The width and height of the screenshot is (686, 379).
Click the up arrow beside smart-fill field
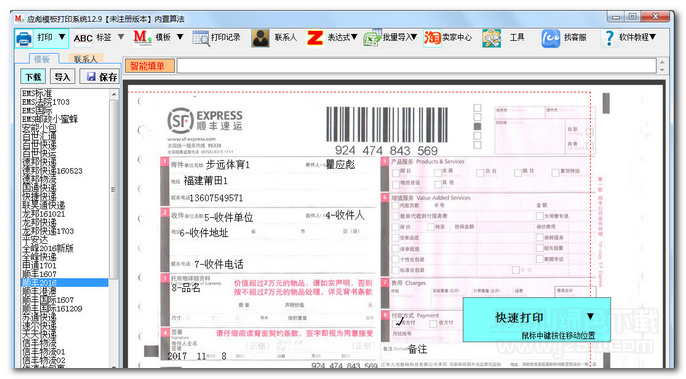tap(662, 62)
